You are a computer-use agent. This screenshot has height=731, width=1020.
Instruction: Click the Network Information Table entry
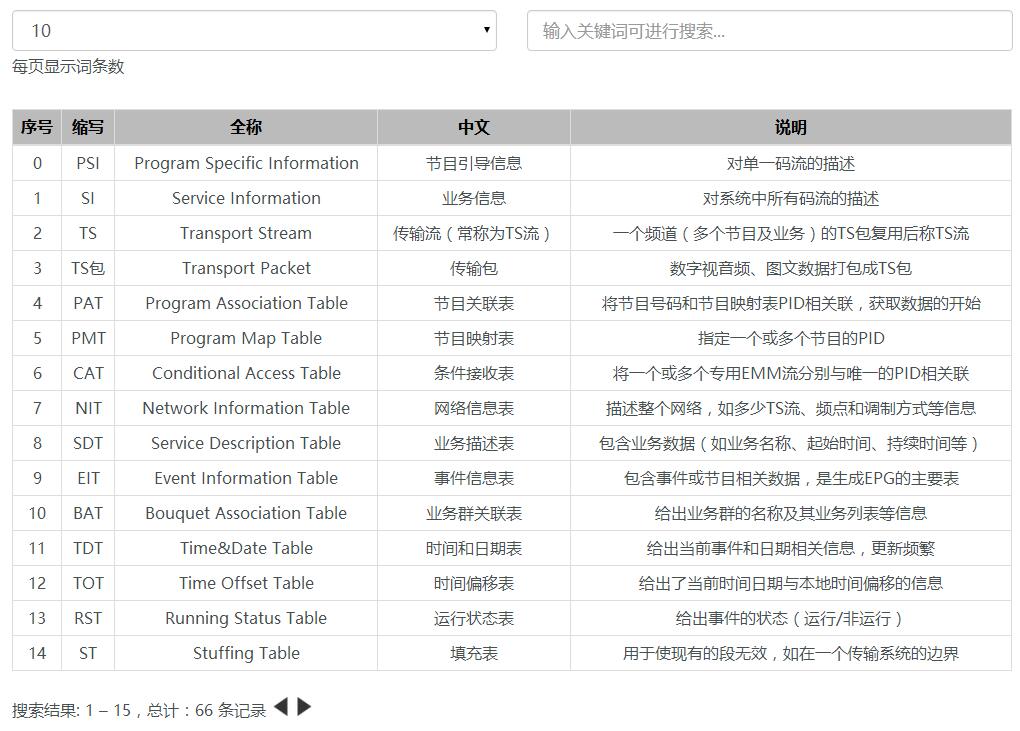(246, 408)
